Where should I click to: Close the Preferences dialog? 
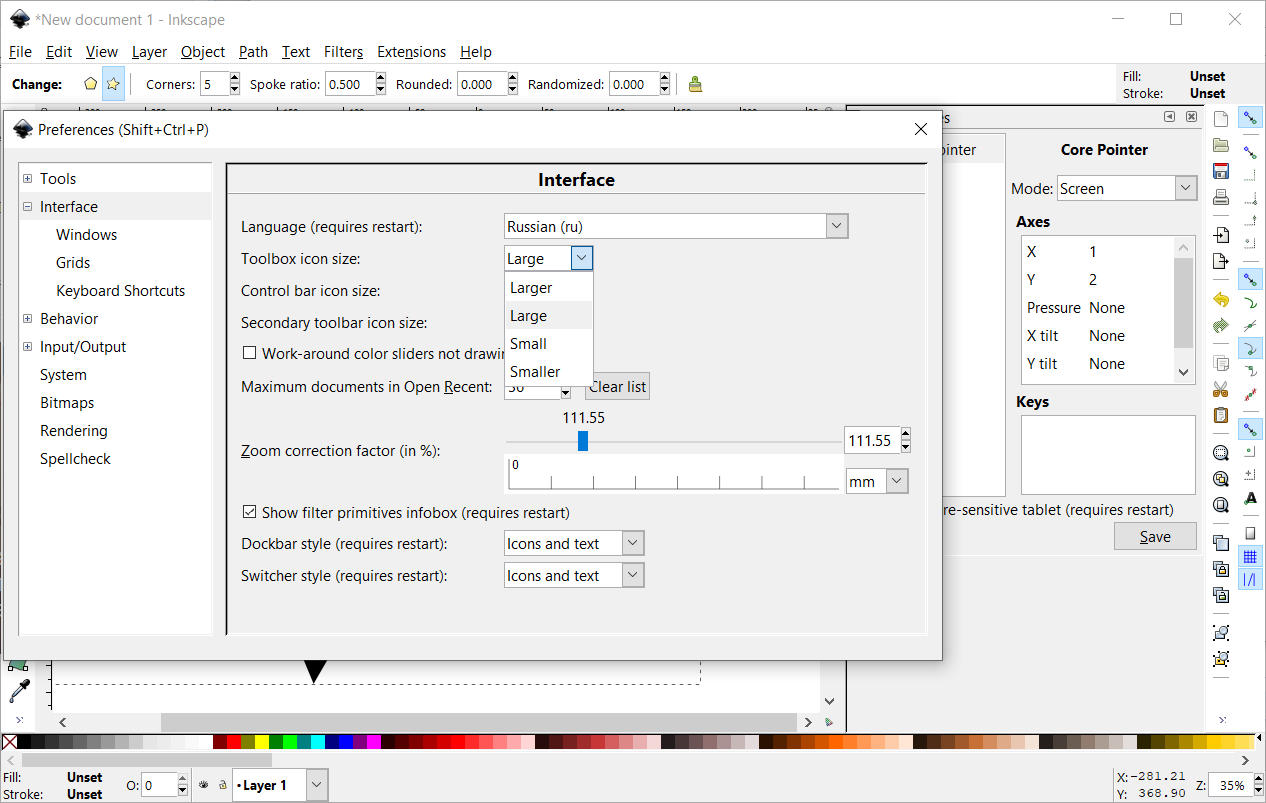(921, 129)
